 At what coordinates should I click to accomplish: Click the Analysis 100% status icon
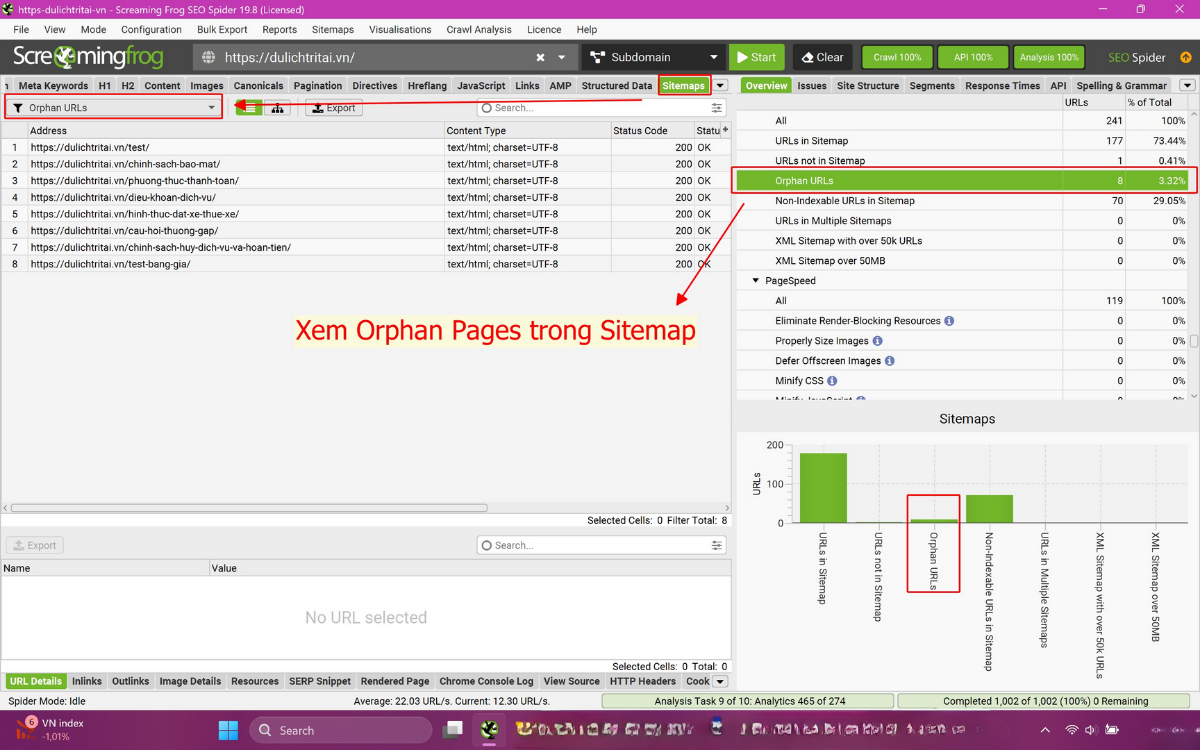click(x=1048, y=57)
